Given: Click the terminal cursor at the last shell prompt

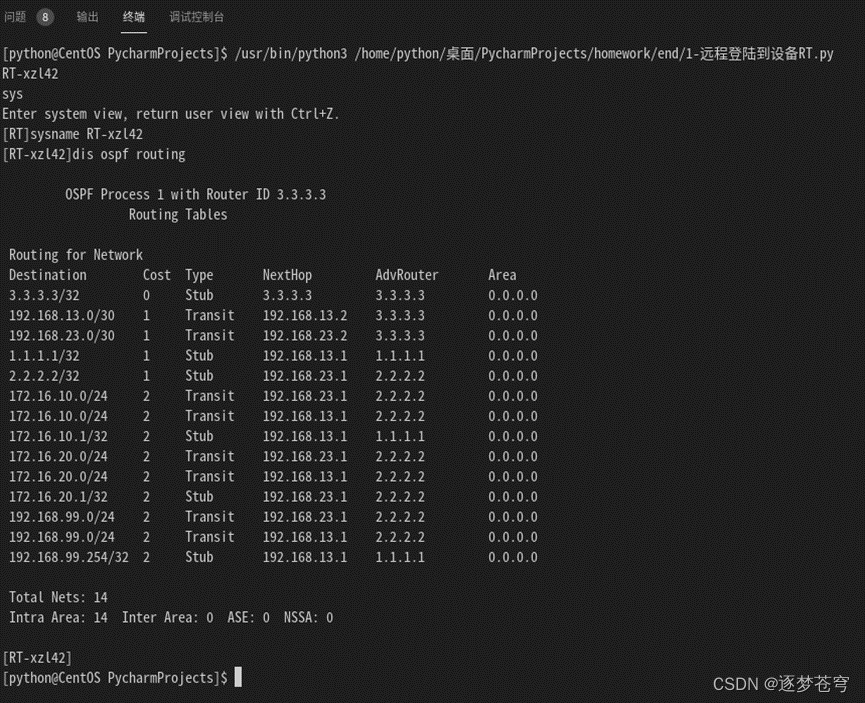Looking at the screenshot, I should click(238, 678).
